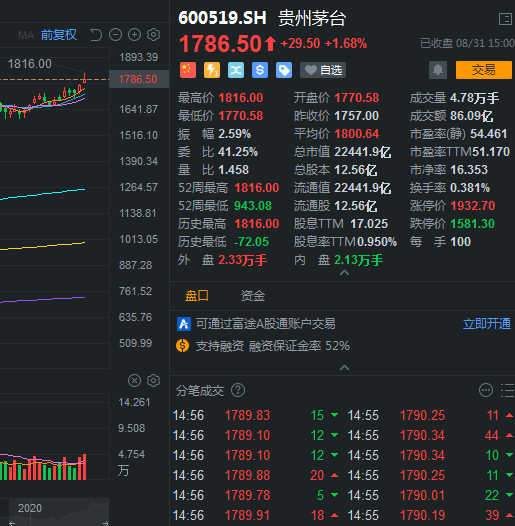Click 换手率 value 0.381%

pos(470,188)
